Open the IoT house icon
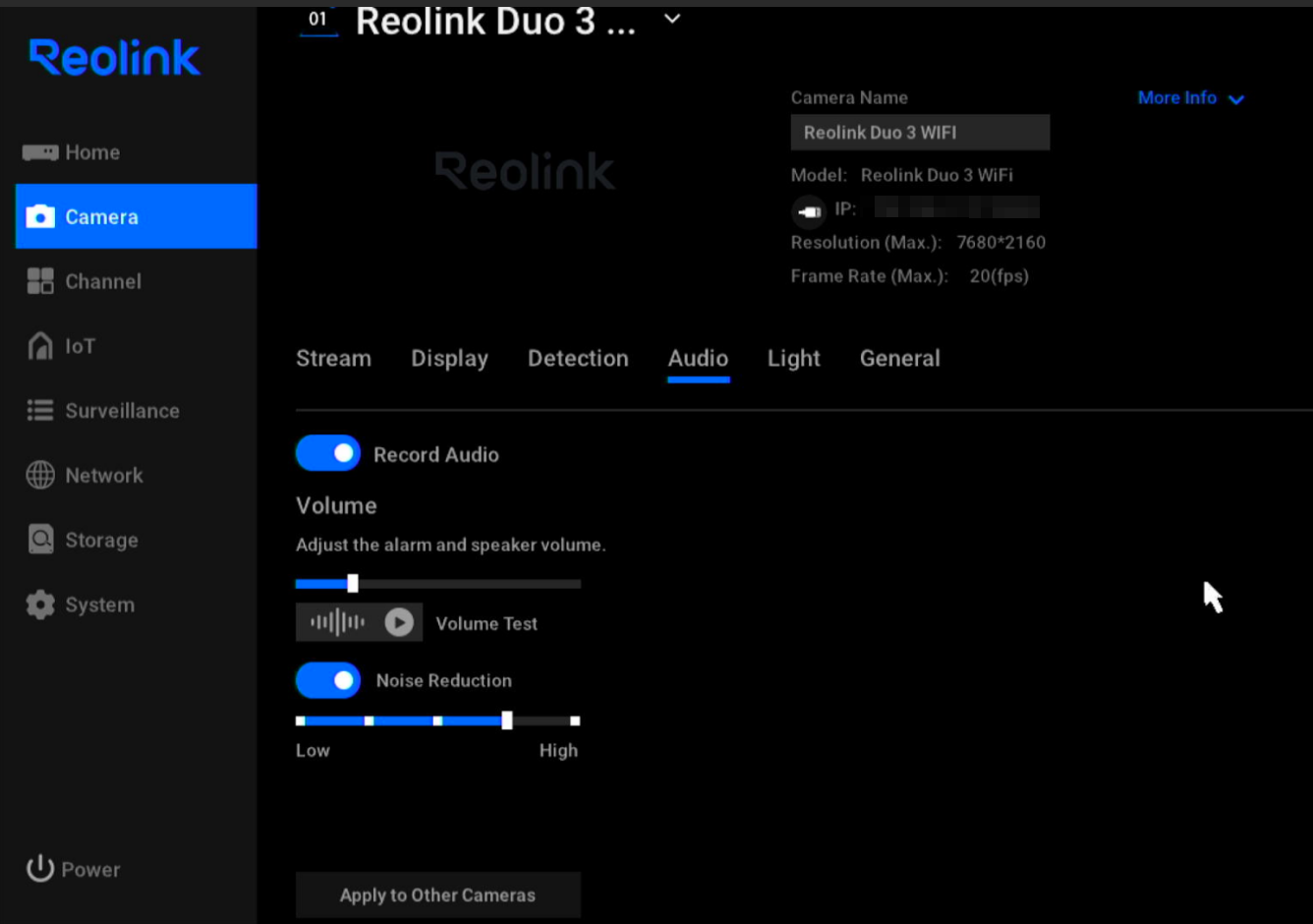Viewport: 1313px width, 924px height. tap(40, 346)
